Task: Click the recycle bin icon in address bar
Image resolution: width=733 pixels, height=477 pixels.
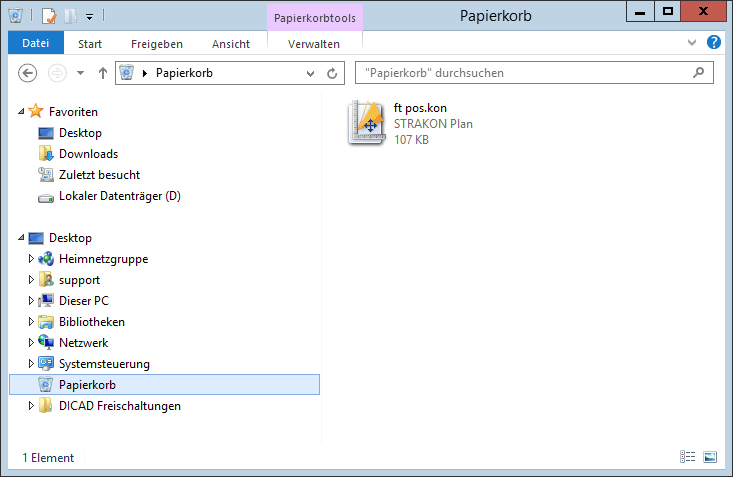Action: [127, 73]
